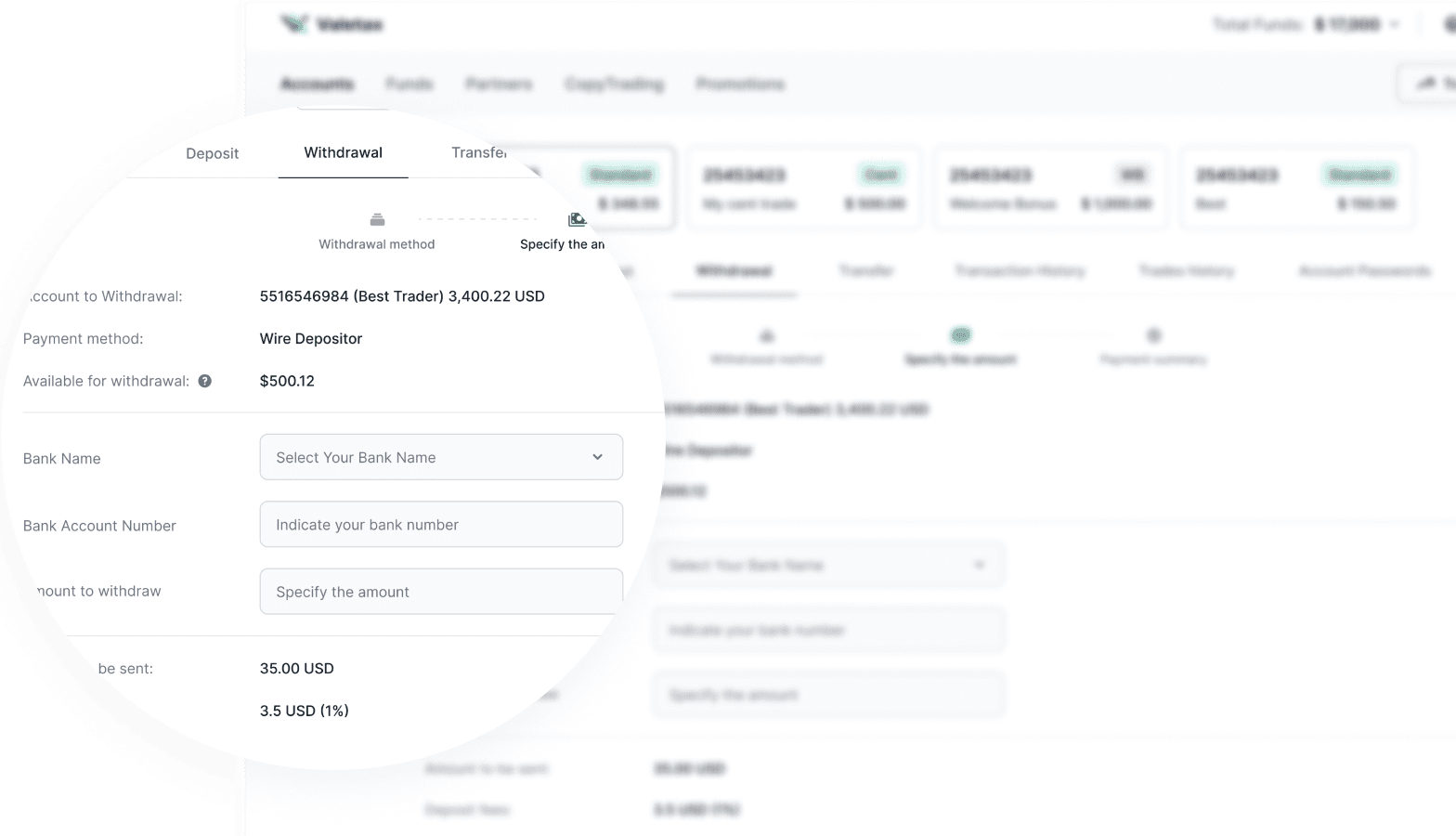Open the Transaction History tab
The width and height of the screenshot is (1456, 836).
tap(1019, 270)
